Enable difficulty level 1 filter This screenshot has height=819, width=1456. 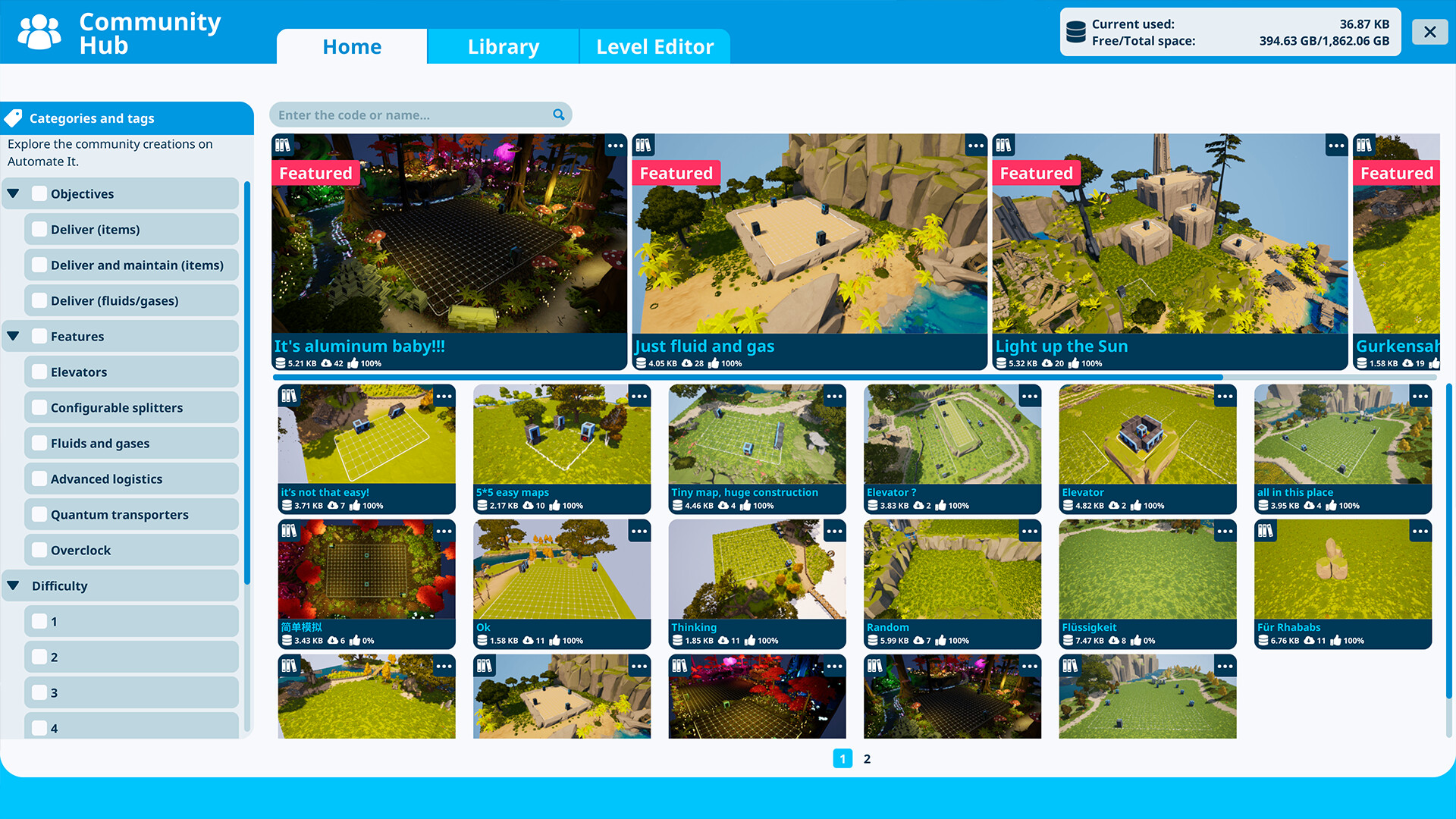[x=38, y=621]
